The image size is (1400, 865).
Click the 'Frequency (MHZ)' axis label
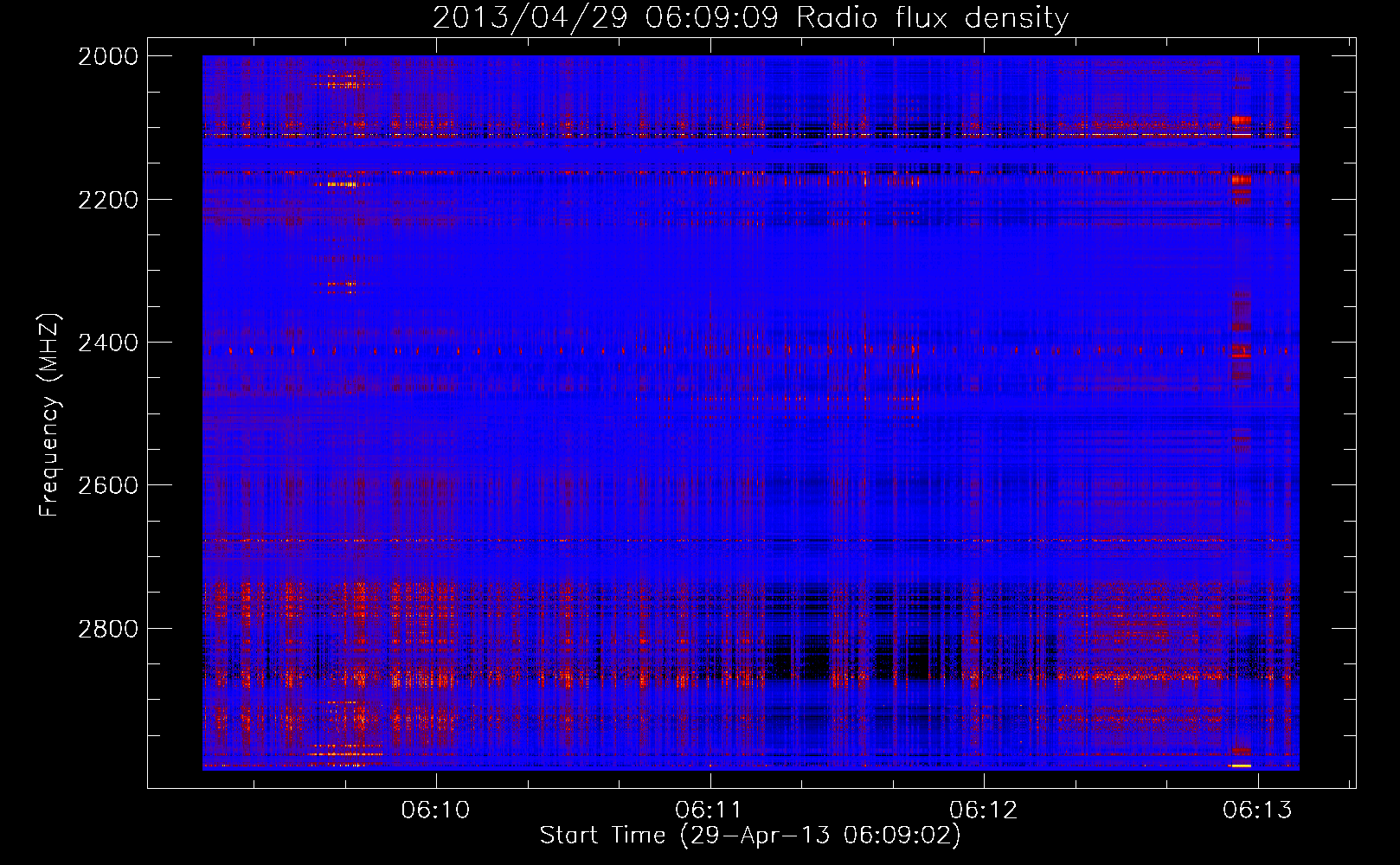(50, 415)
